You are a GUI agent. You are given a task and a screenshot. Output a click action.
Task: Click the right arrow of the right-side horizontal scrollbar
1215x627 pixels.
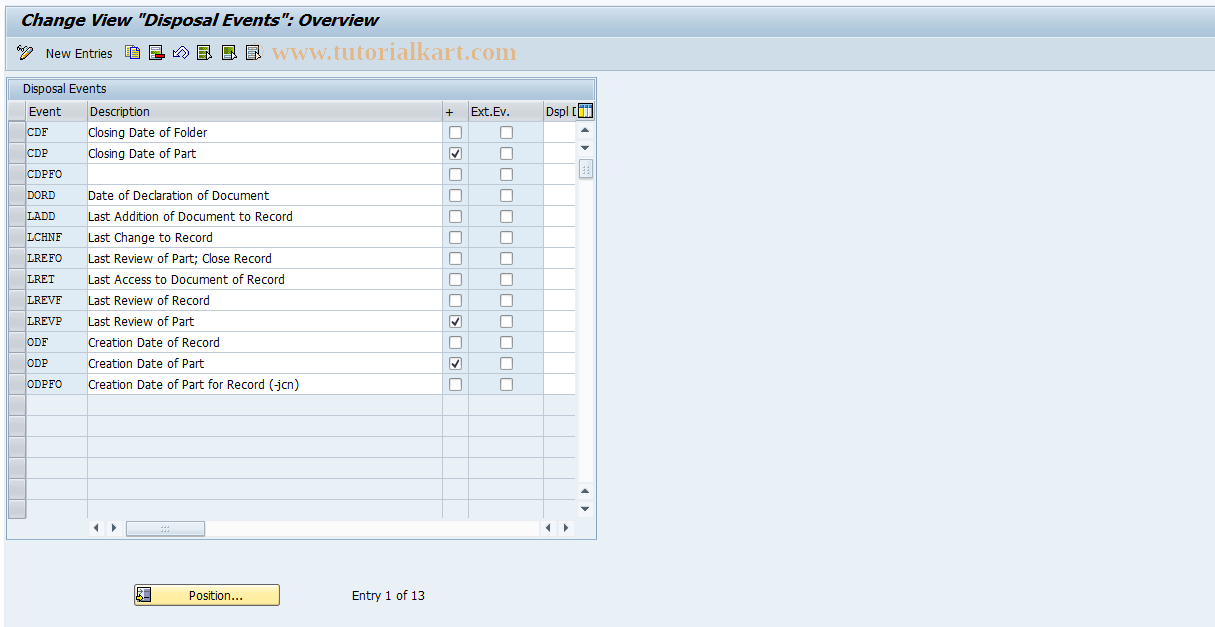566,528
